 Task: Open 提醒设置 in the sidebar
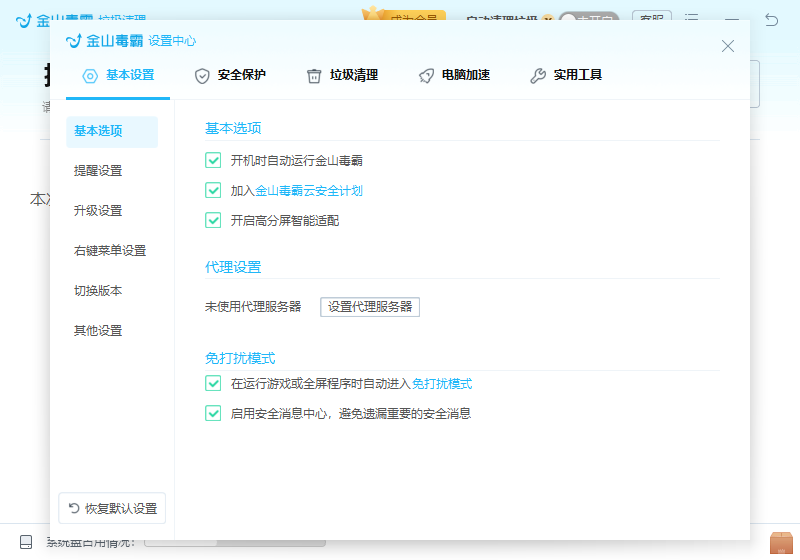pyautogui.click(x=98, y=171)
